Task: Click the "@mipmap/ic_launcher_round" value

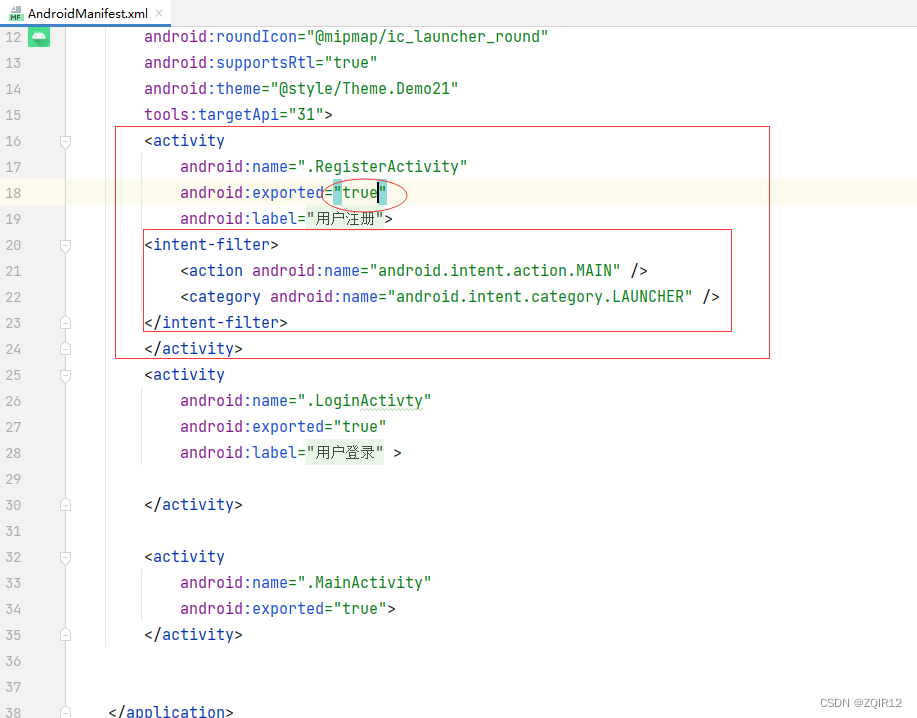Action: [x=428, y=37]
